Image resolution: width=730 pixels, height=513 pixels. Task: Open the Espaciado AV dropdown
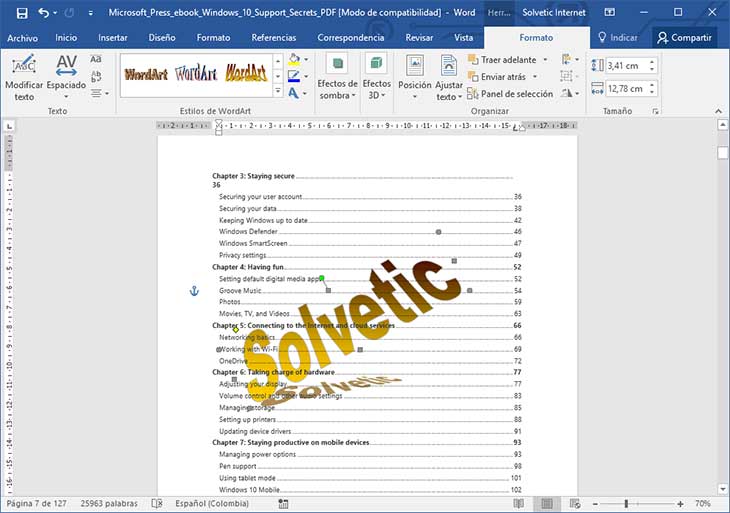(x=66, y=78)
